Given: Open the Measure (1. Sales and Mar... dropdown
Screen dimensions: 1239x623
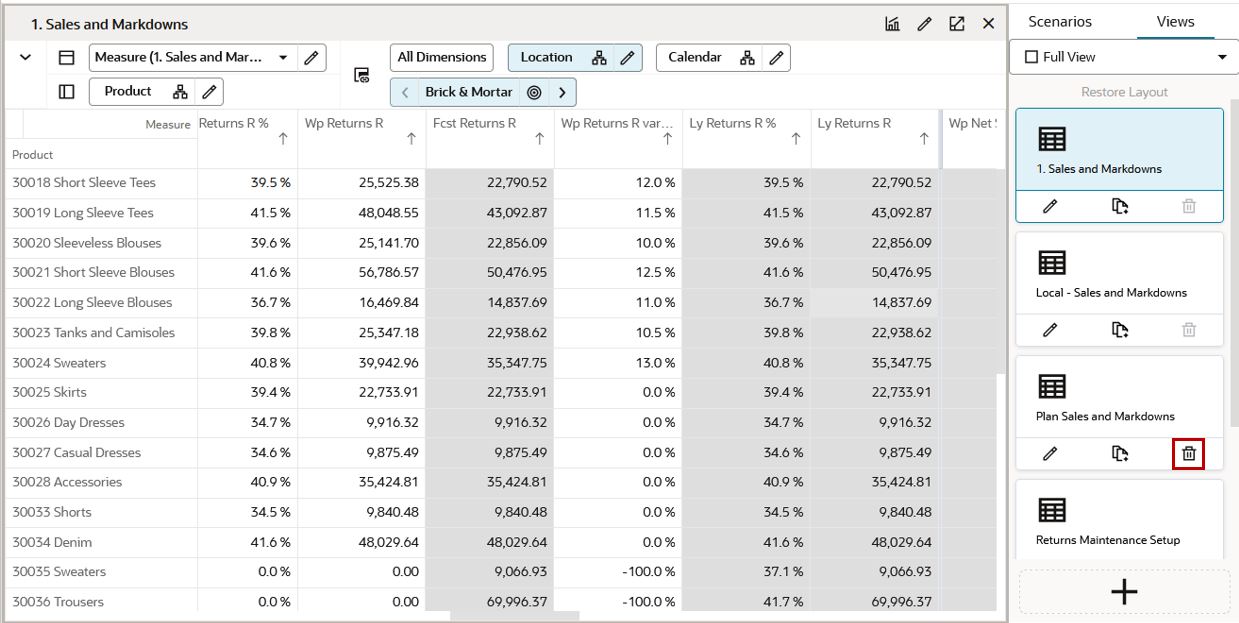Looking at the screenshot, I should [283, 58].
